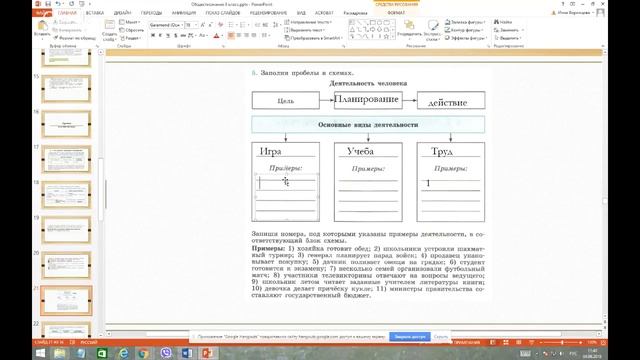The height and width of the screenshot is (360, 640).
Task: Open the font size dropdown
Action: 196,25
